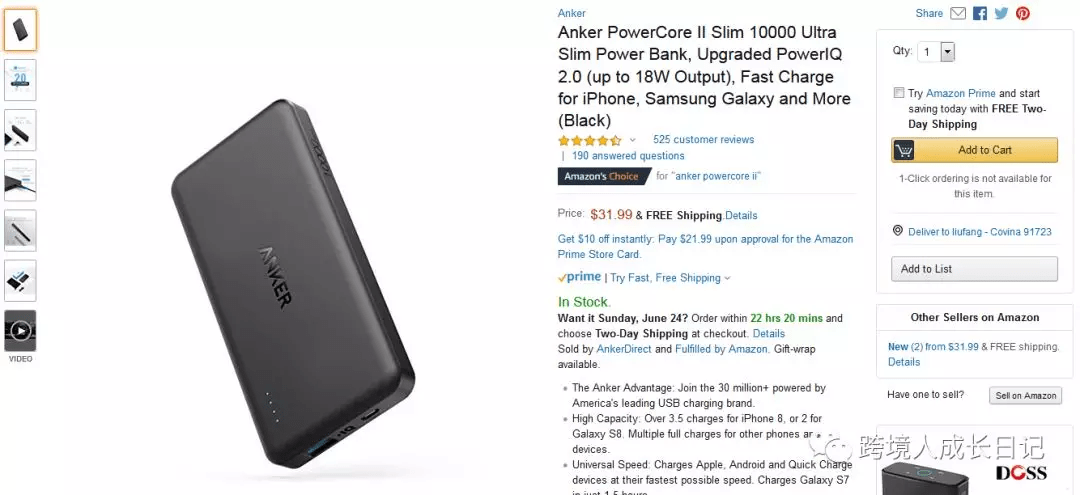1080x495 pixels.
Task: Click the shopping cart icon on Add to Cart
Action: tap(904, 150)
